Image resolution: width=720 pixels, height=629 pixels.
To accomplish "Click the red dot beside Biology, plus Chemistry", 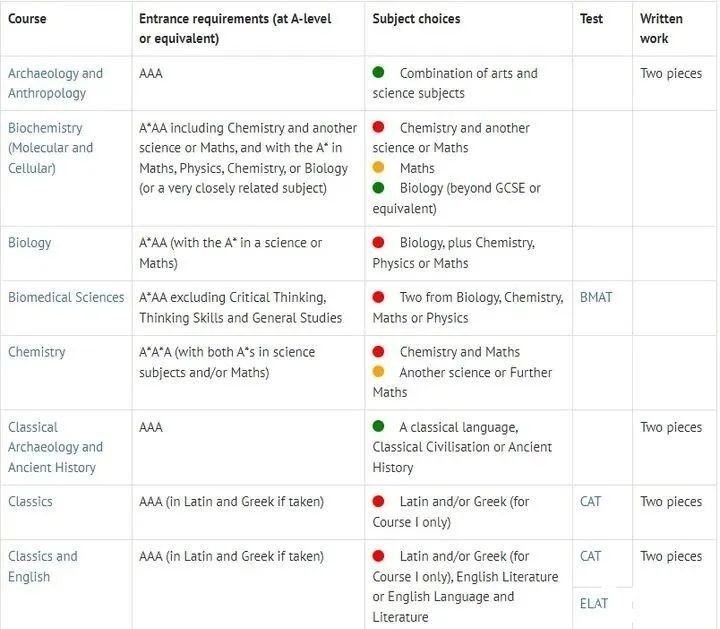I will [x=379, y=243].
